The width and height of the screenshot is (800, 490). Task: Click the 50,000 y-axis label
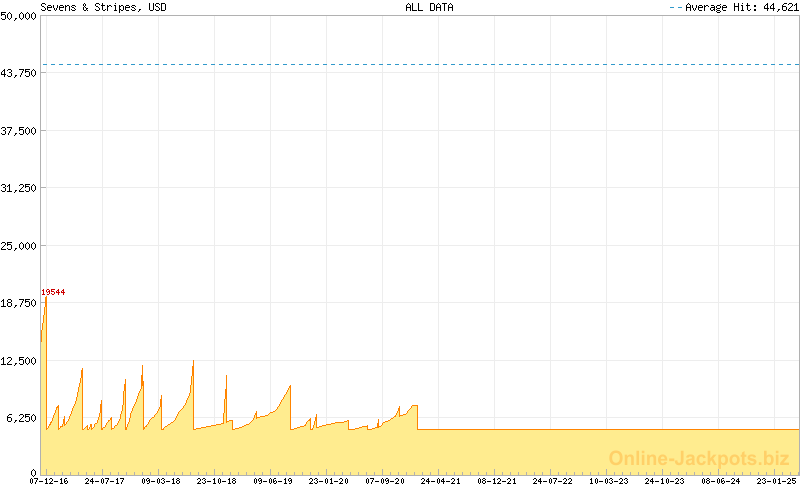[18, 16]
